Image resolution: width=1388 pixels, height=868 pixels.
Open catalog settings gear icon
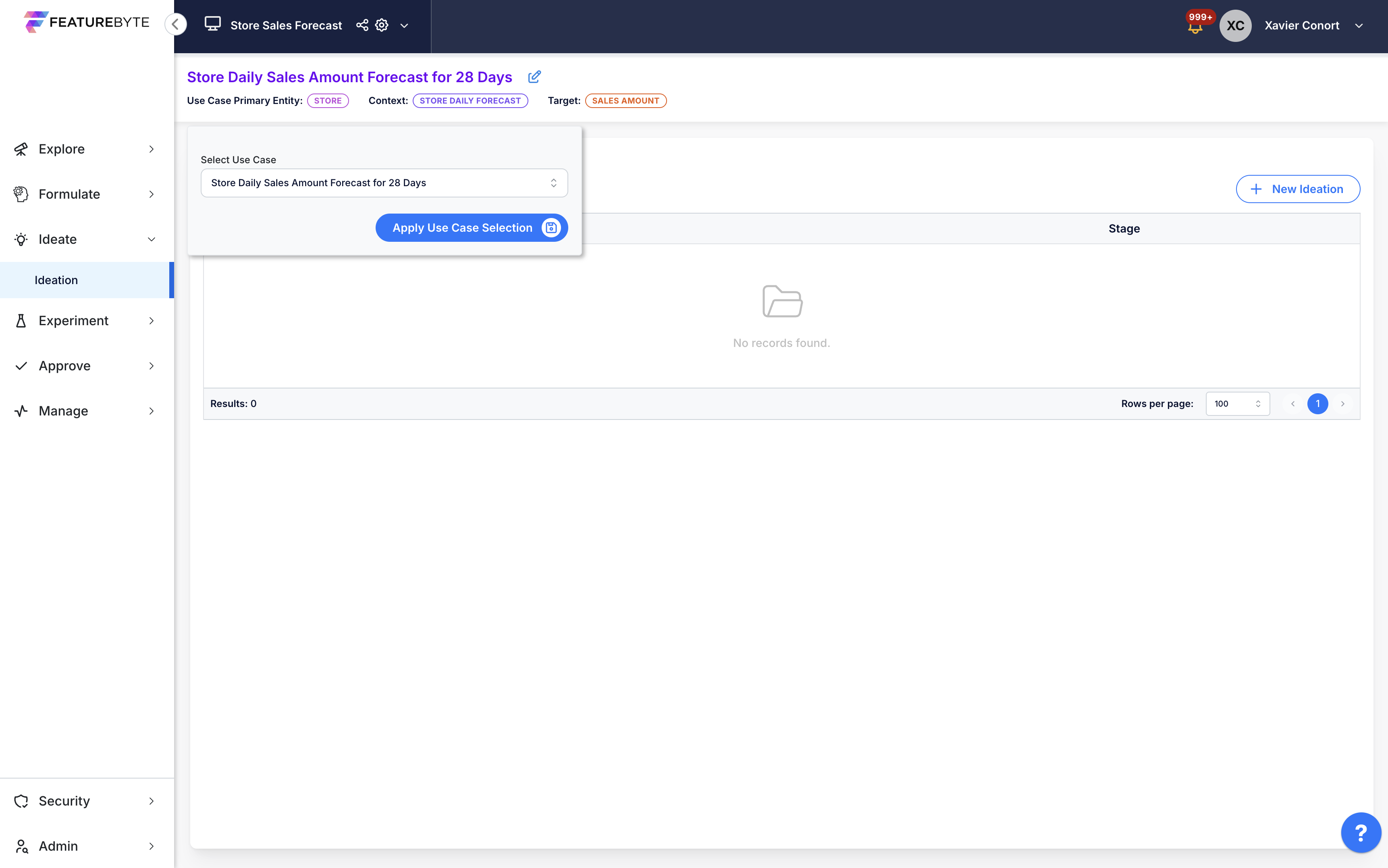[382, 25]
